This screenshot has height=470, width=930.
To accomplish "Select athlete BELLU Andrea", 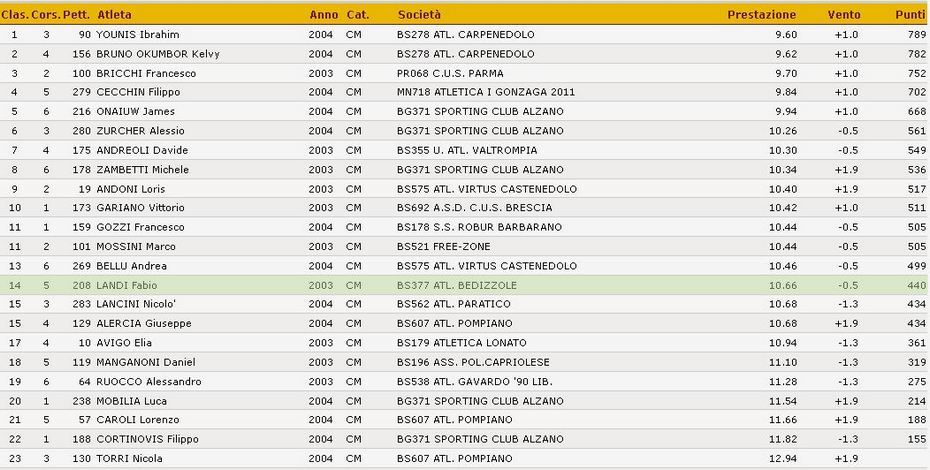I will click(131, 266).
